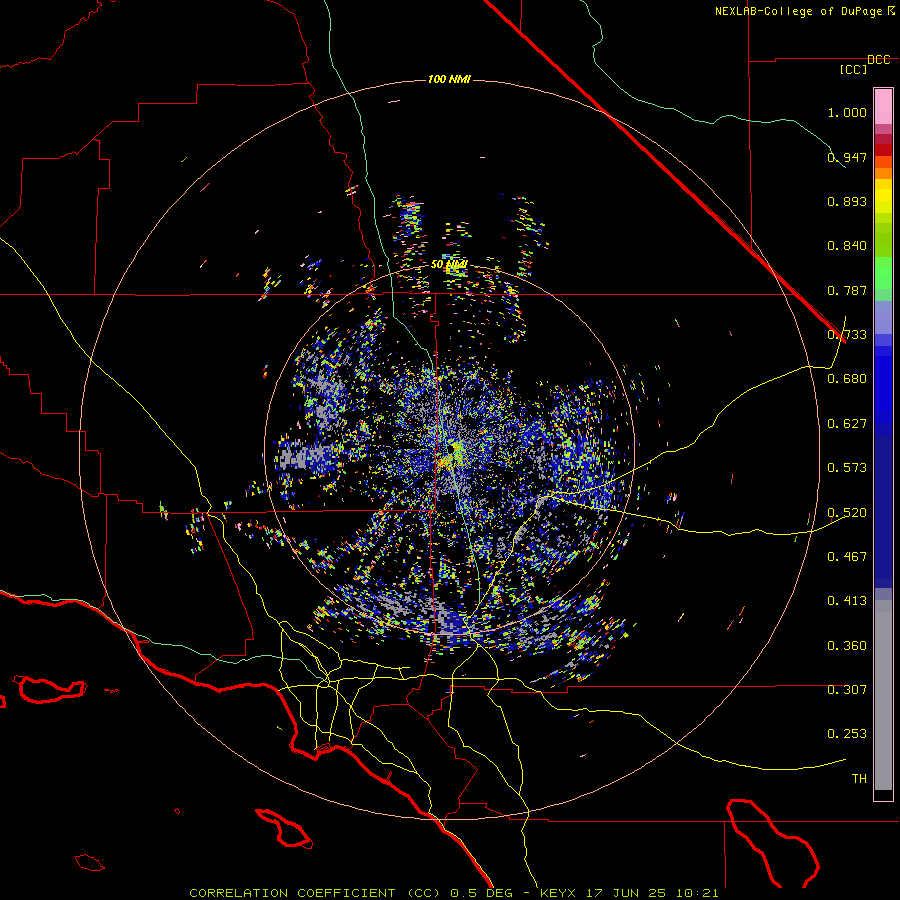
Task: Select the 0.947 legend value
Action: point(847,157)
